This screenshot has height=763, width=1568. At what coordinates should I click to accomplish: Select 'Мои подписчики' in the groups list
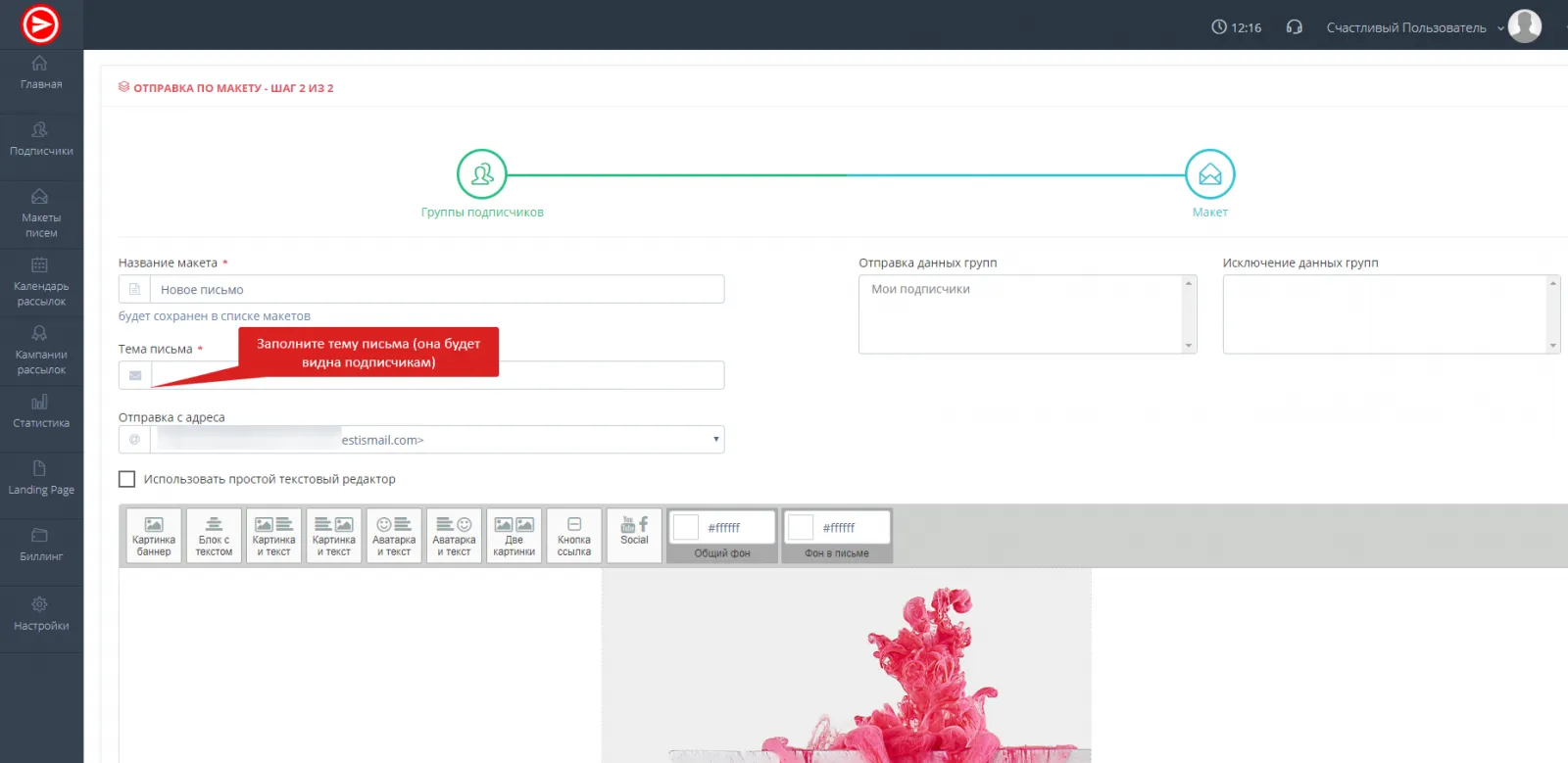click(x=920, y=289)
